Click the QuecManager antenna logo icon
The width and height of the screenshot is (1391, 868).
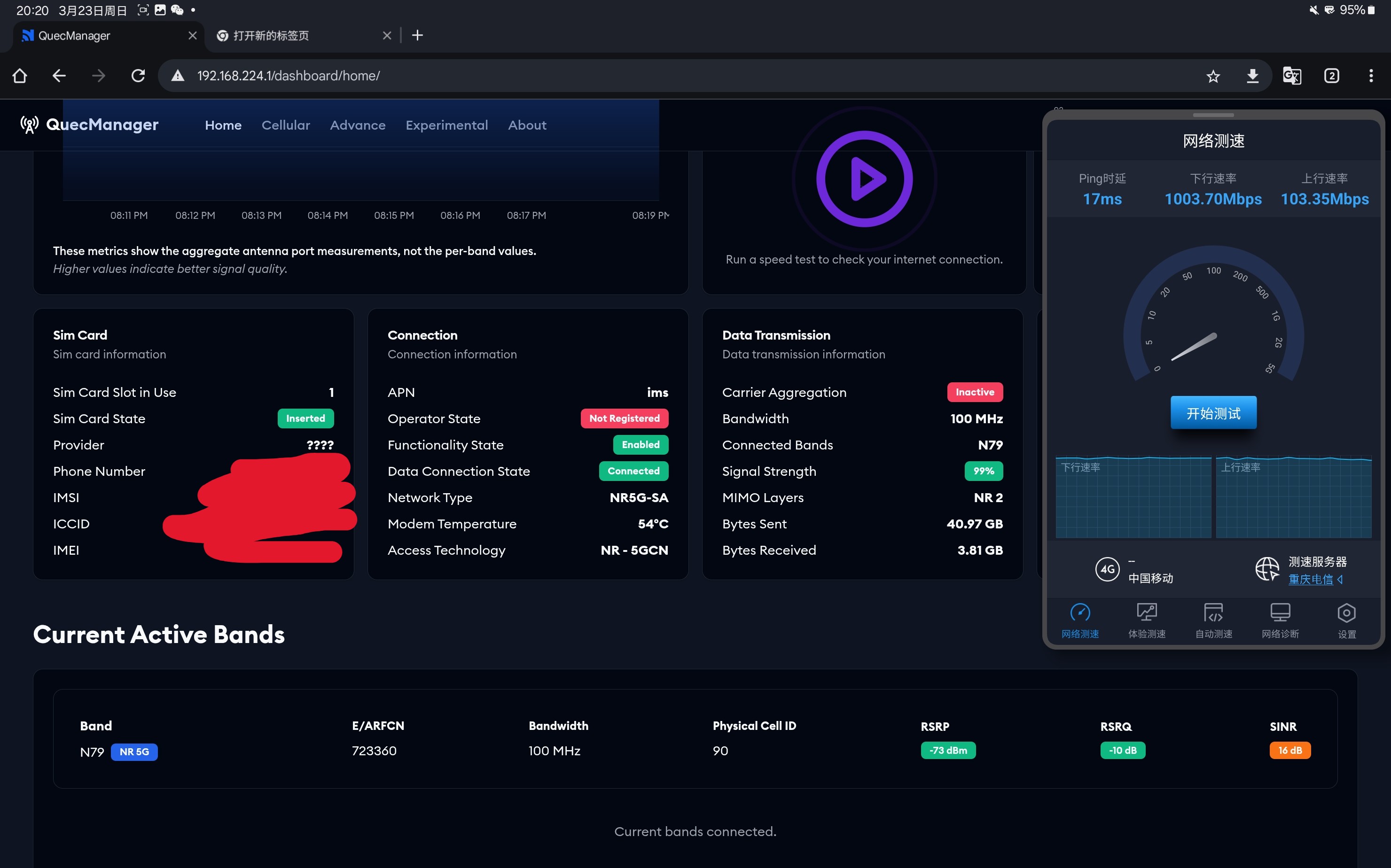pyautogui.click(x=29, y=124)
